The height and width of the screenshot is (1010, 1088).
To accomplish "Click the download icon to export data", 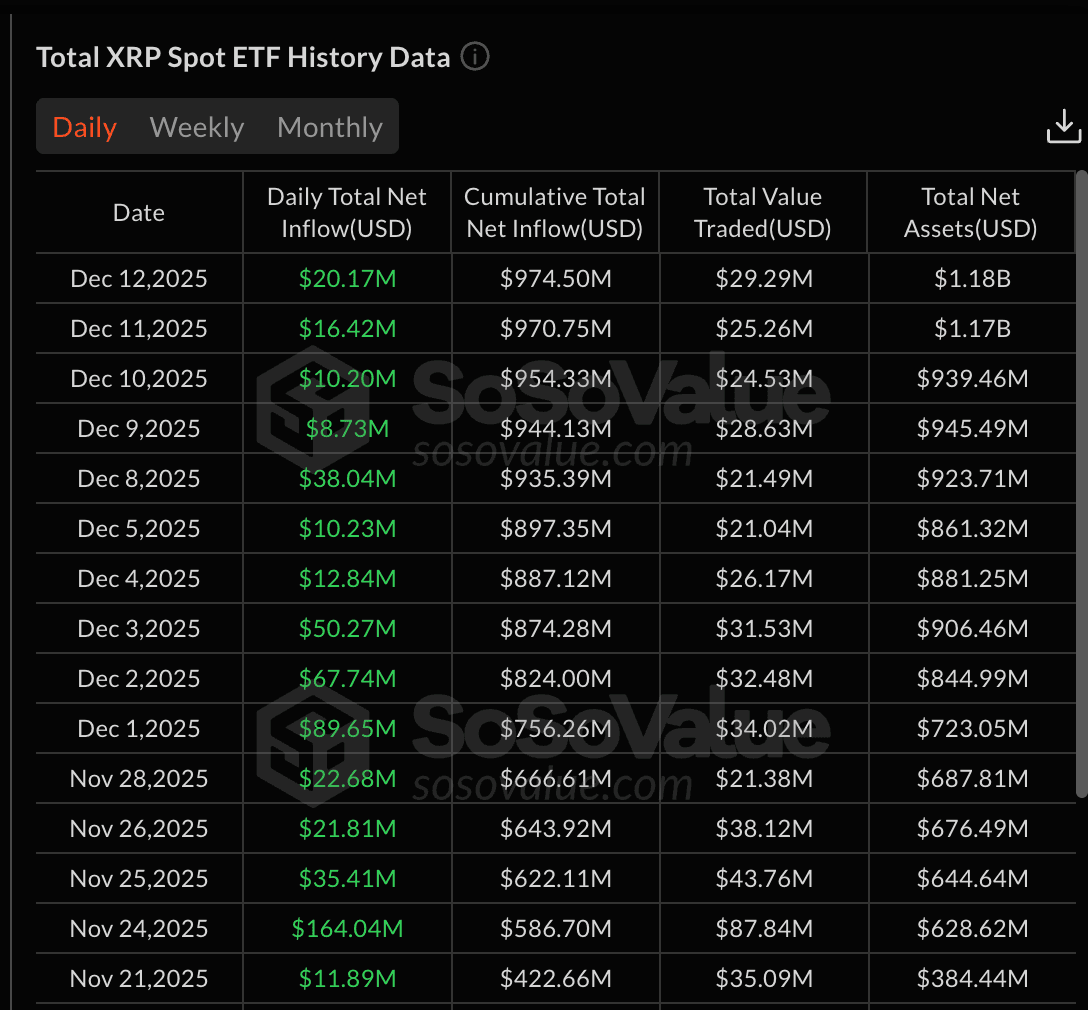I will pyautogui.click(x=1063, y=126).
